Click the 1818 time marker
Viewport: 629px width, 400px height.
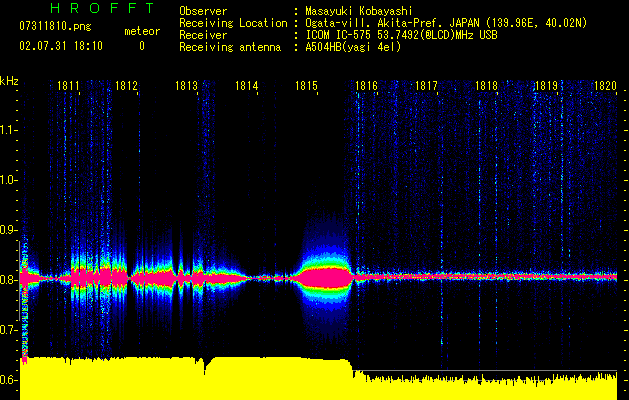pyautogui.click(x=487, y=86)
